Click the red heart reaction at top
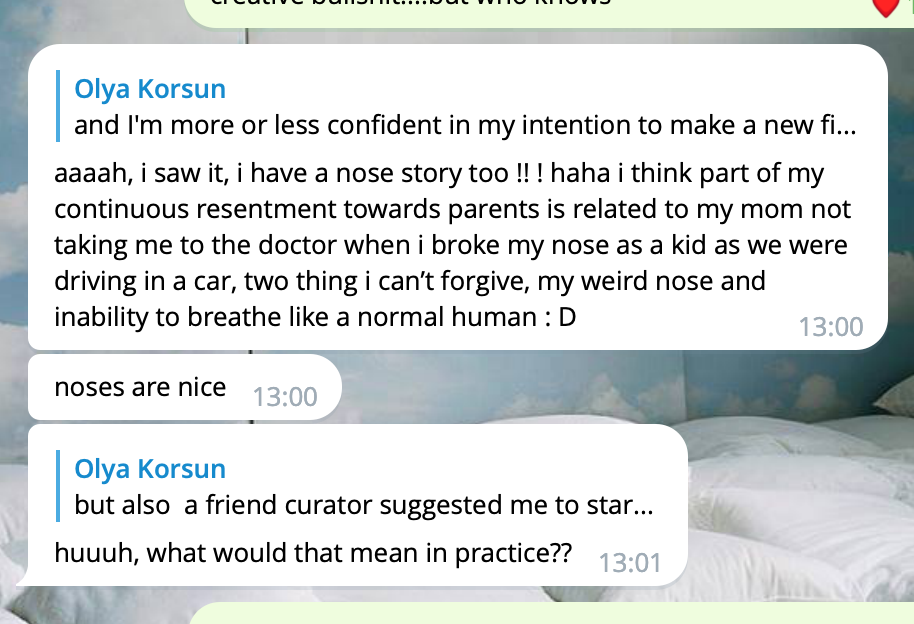914x624 pixels. click(886, 8)
